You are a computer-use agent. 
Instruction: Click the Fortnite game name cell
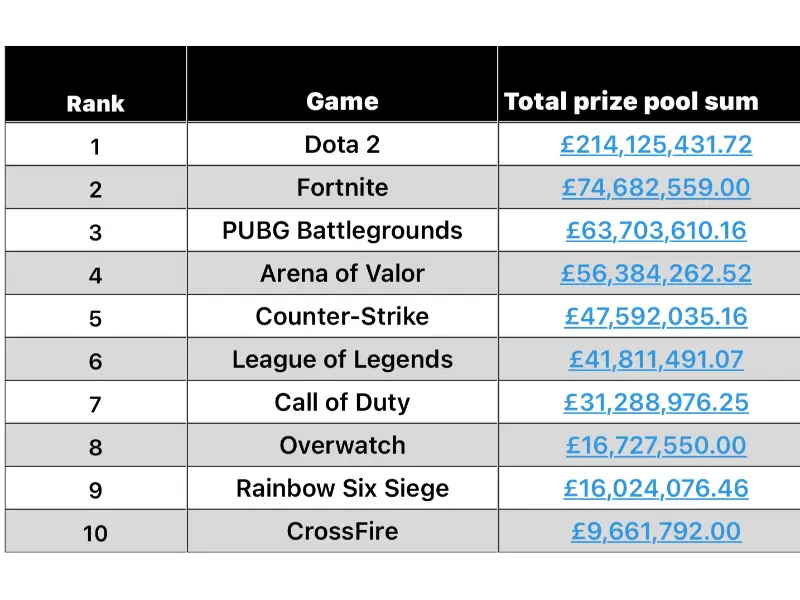point(342,188)
